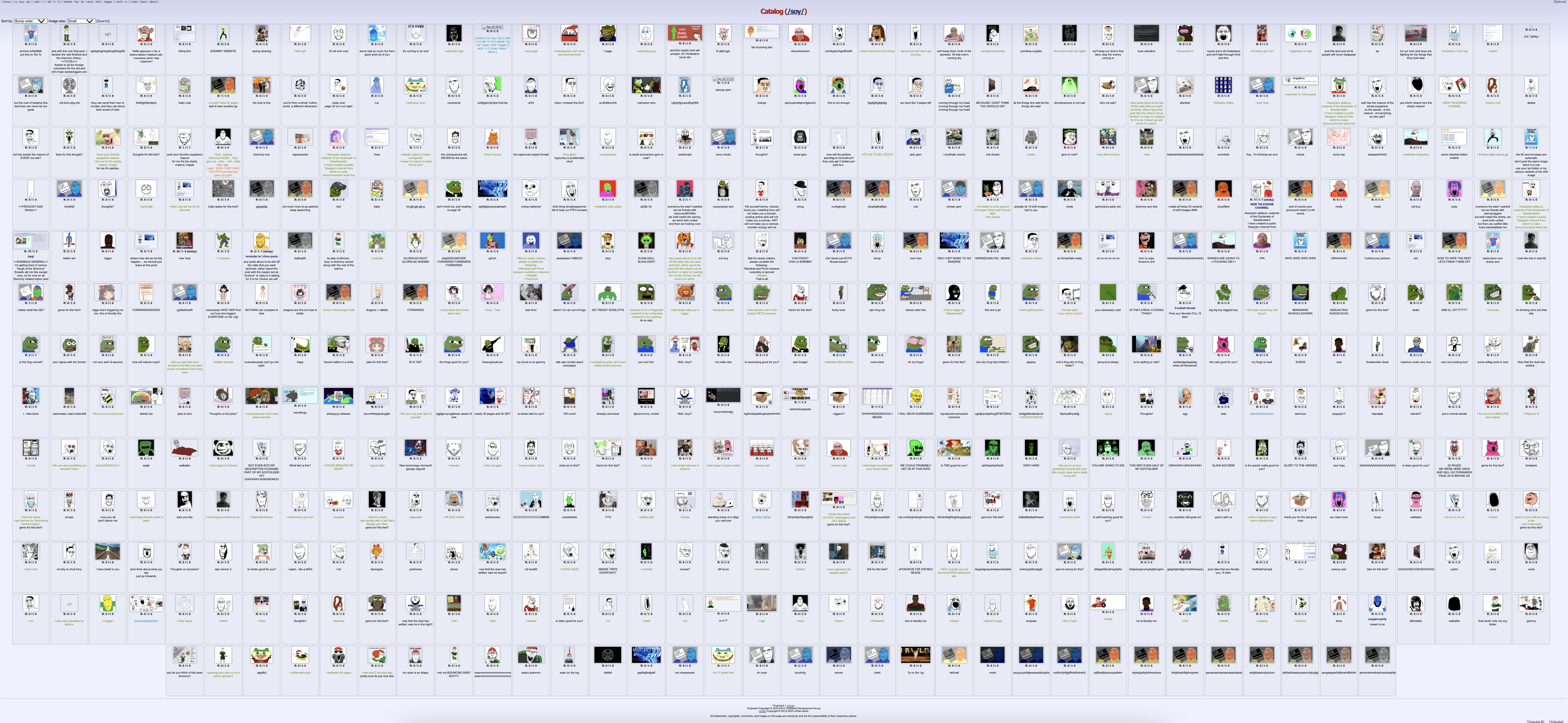Open the "it's all over now" thread thumbnail
The image size is (1568, 723).
click(339, 33)
